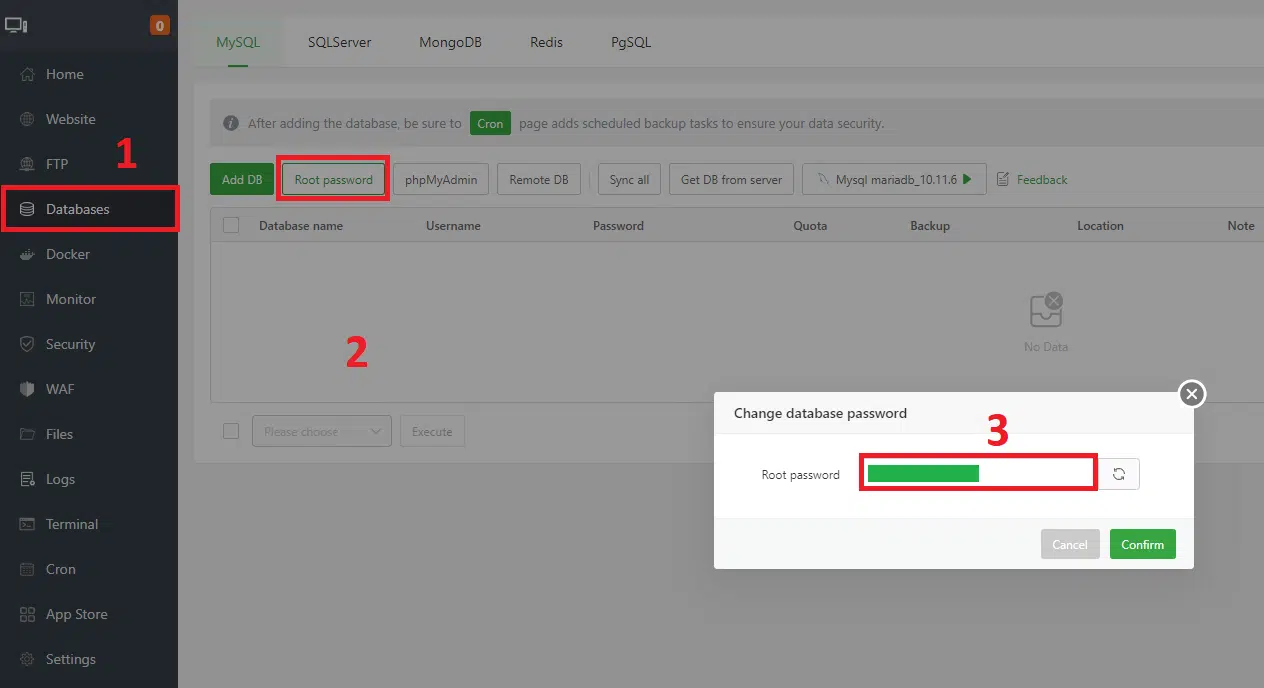Open phpMyAdmin
This screenshot has height=688, width=1264.
(441, 179)
